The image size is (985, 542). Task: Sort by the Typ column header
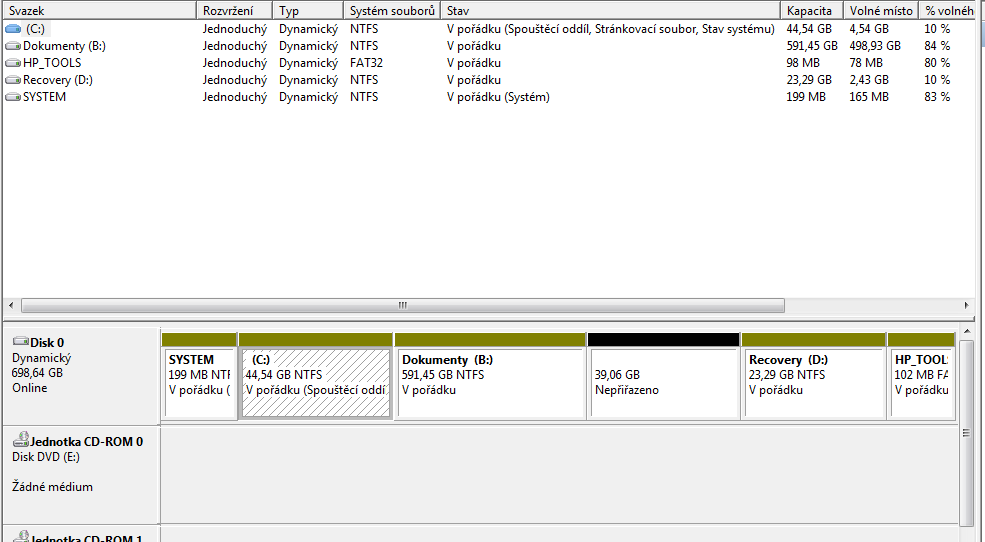point(308,11)
